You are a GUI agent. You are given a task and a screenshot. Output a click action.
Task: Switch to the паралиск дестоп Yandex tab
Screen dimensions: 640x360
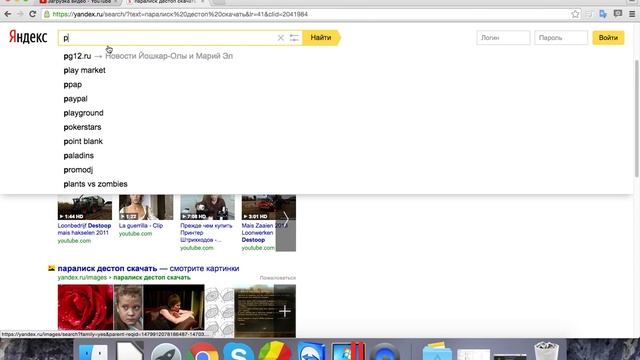click(165, 2)
